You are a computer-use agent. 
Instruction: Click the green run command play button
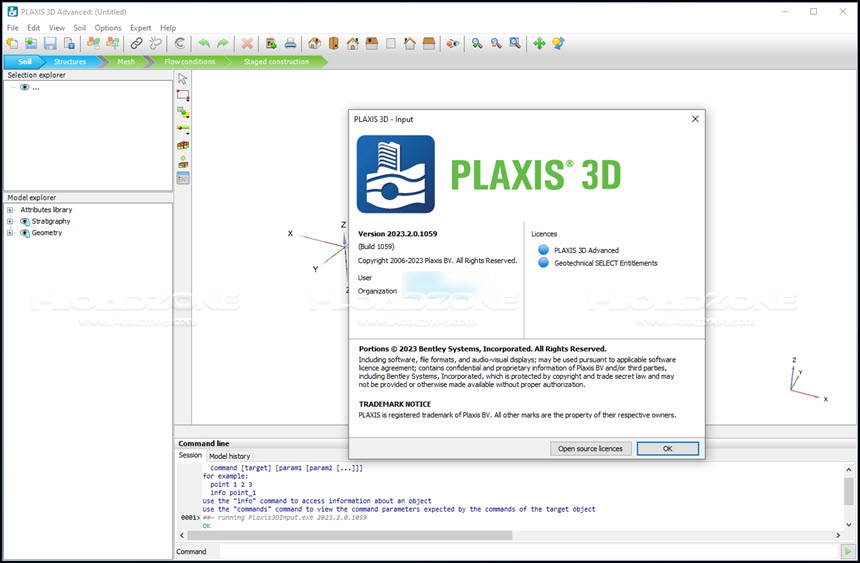click(x=847, y=551)
